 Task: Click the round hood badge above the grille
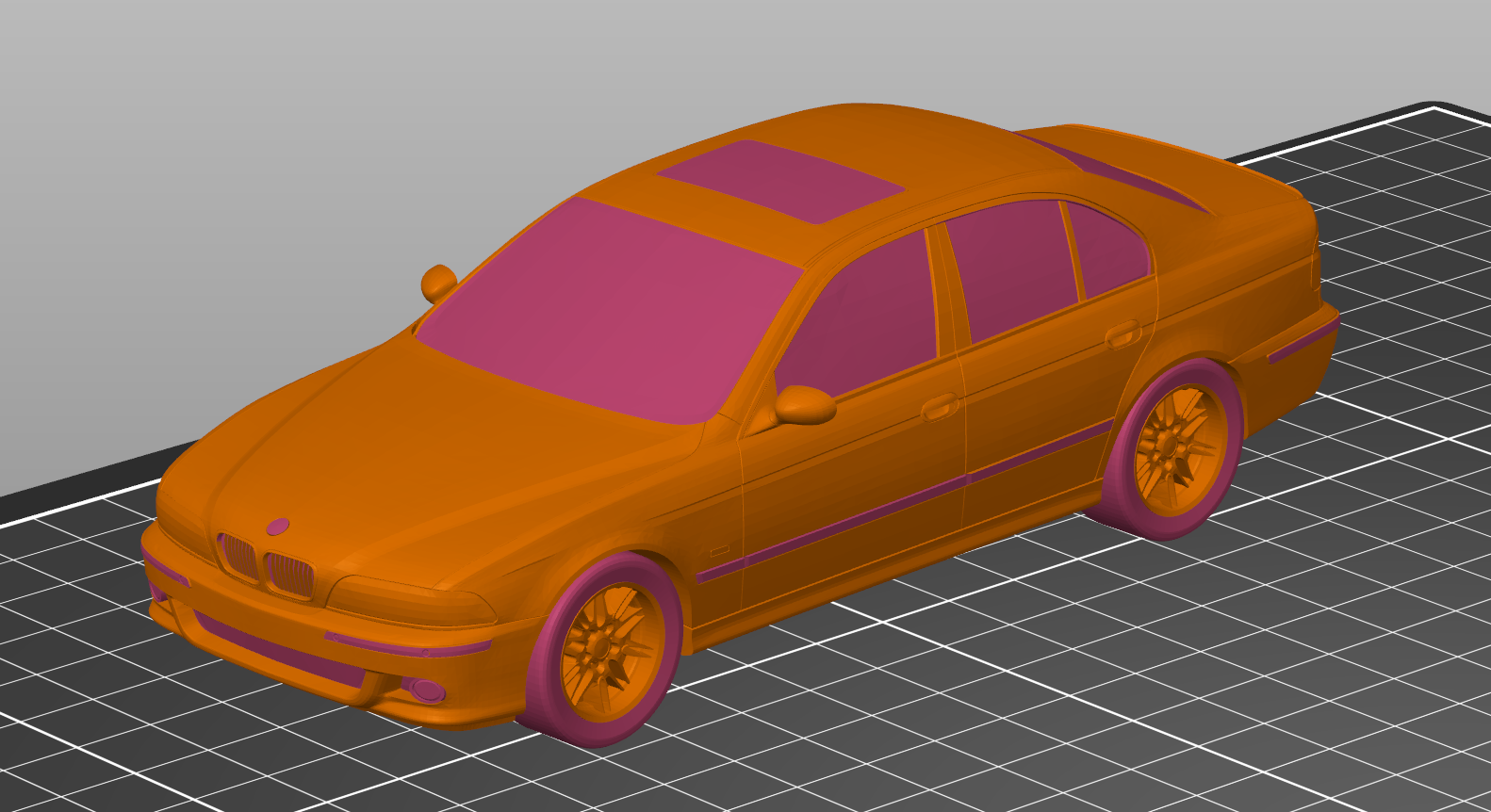pyautogui.click(x=278, y=528)
